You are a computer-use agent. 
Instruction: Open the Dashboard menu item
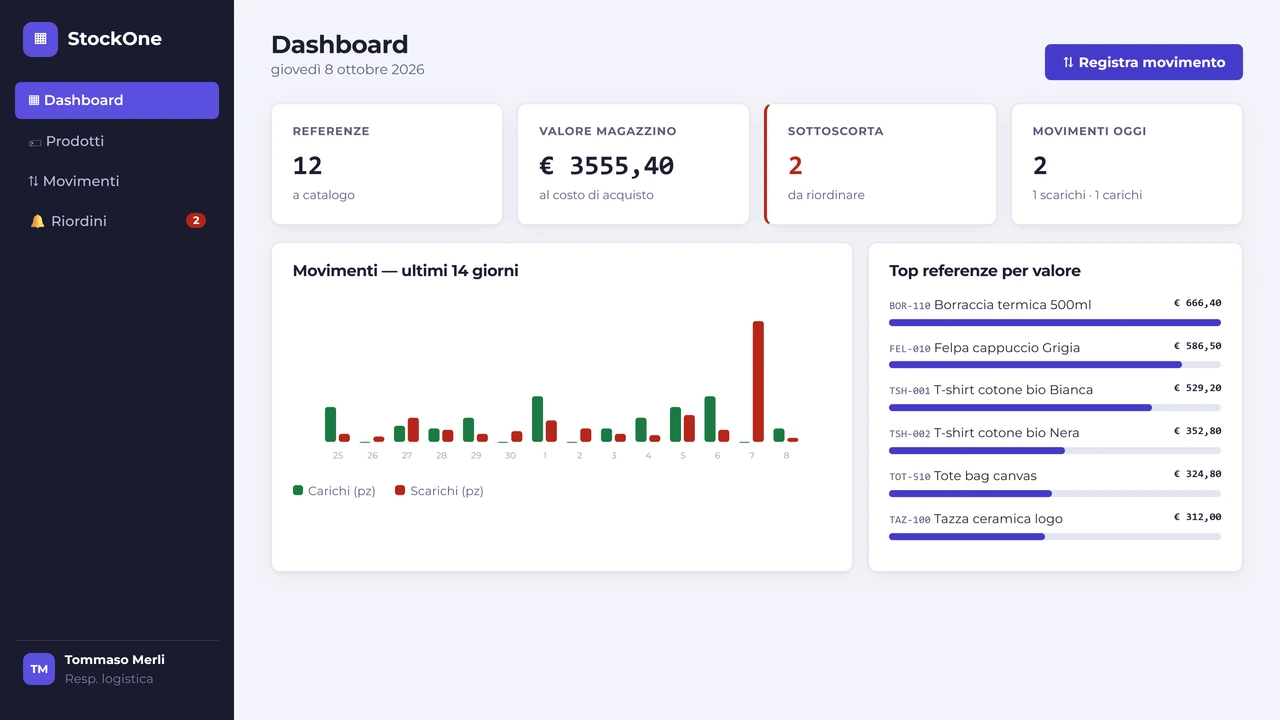point(117,100)
